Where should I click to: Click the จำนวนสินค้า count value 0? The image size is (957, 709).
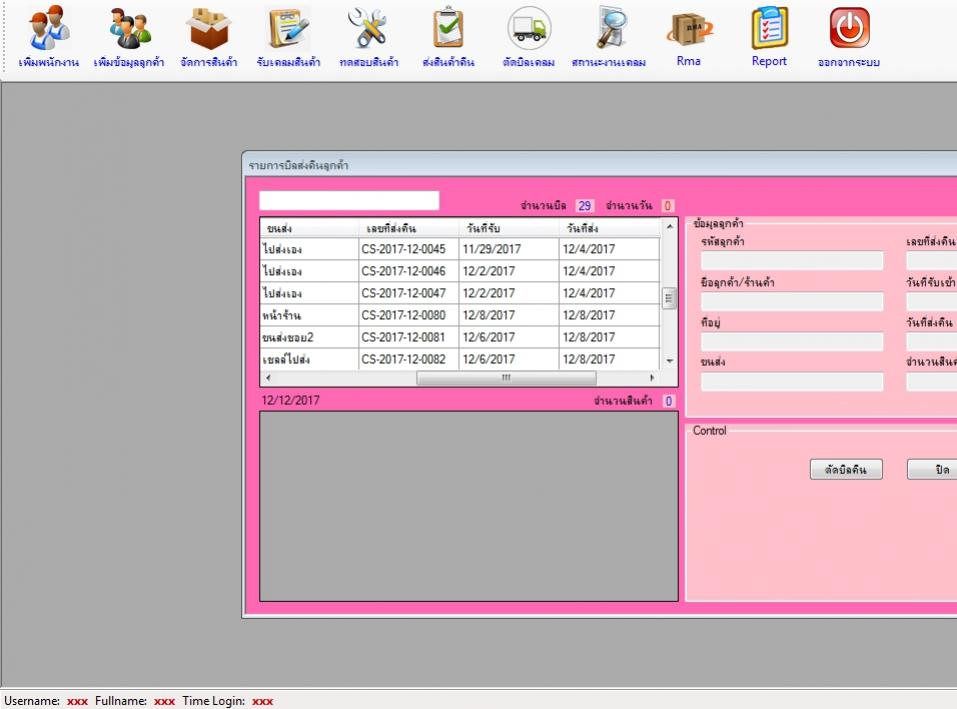point(668,401)
